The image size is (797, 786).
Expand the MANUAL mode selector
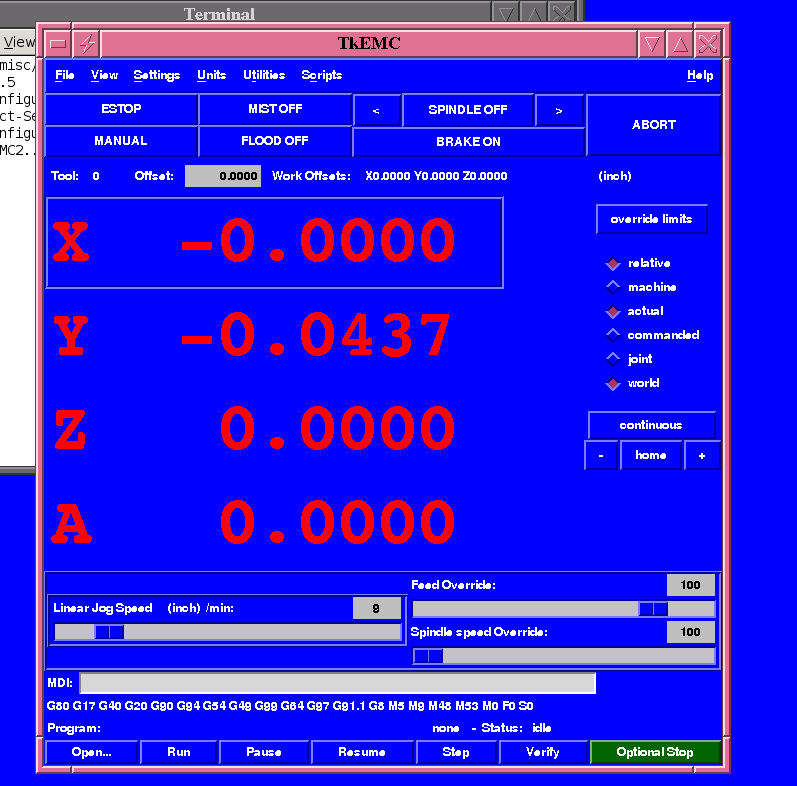121,141
